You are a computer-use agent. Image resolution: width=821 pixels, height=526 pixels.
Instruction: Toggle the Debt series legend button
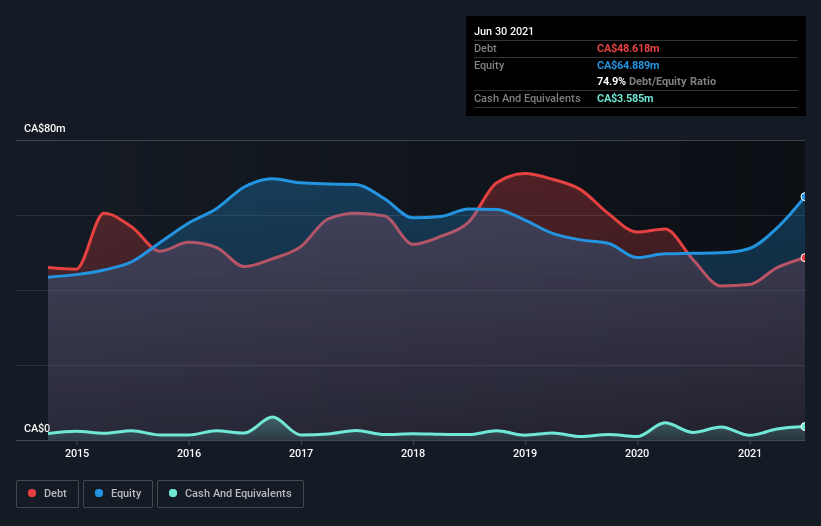(47, 494)
